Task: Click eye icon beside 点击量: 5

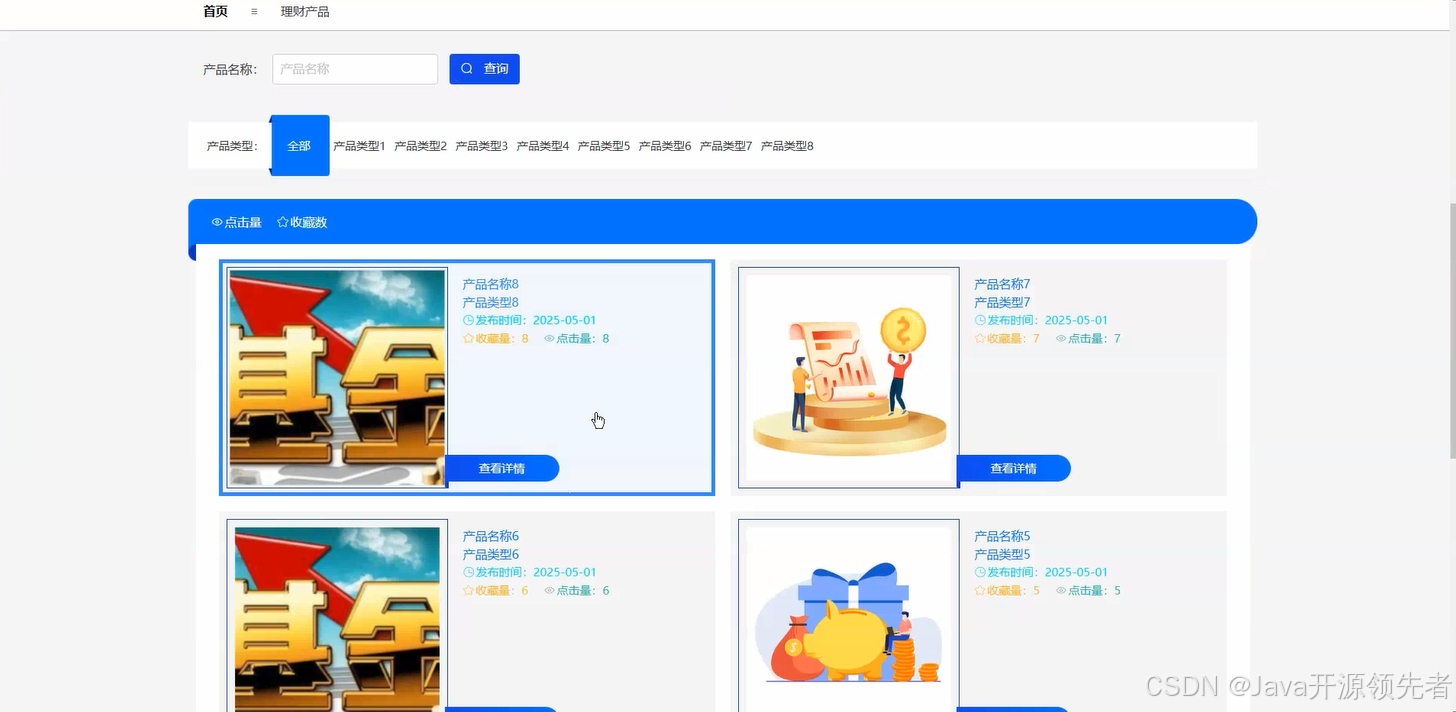Action: (1061, 590)
